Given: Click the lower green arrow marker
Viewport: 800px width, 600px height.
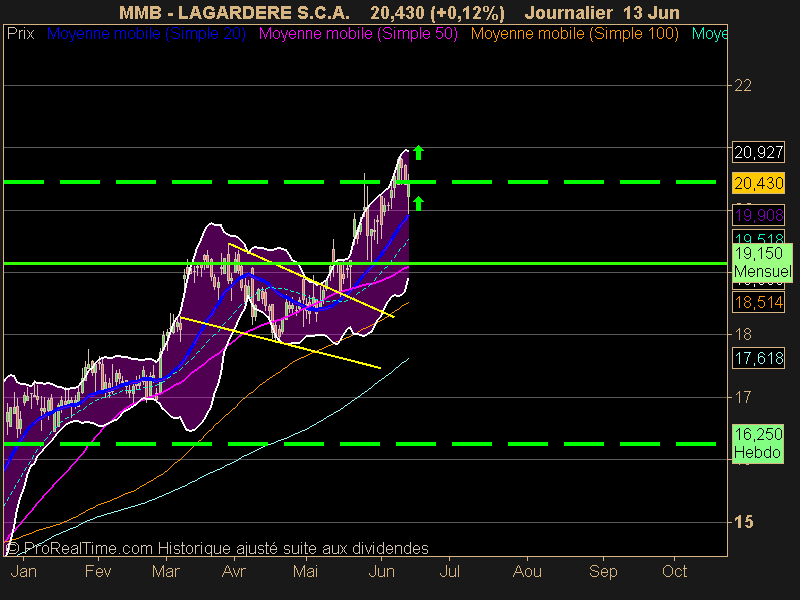Looking at the screenshot, I should 418,203.
